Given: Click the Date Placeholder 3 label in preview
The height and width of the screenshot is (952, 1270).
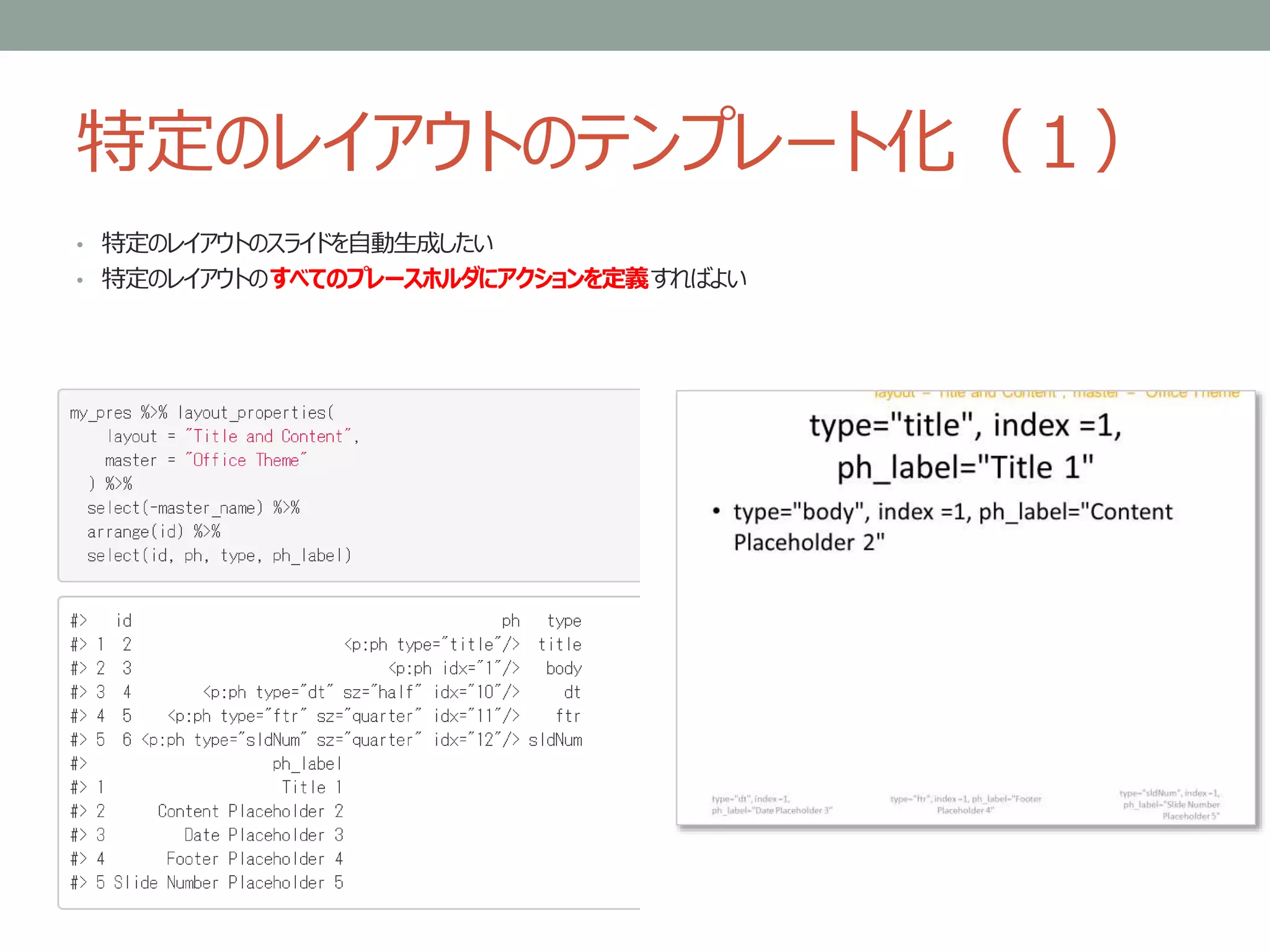Looking at the screenshot, I should [x=771, y=804].
